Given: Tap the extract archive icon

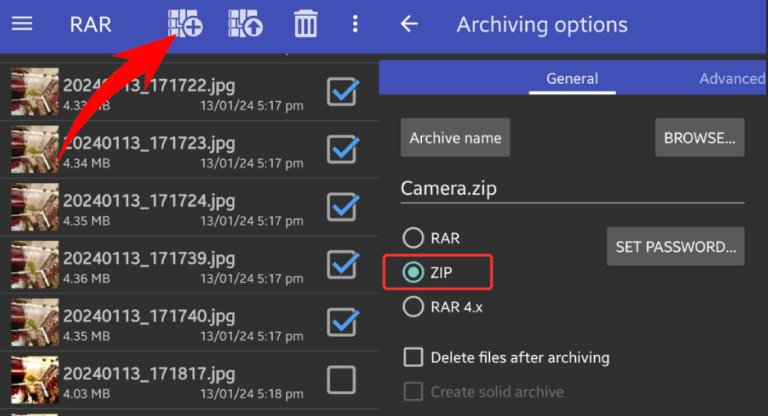Looking at the screenshot, I should (245, 24).
